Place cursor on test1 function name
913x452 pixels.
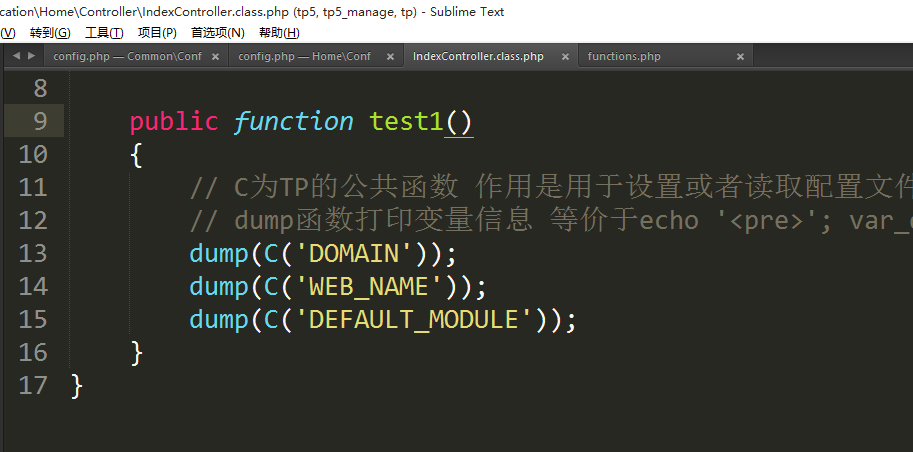tap(406, 121)
